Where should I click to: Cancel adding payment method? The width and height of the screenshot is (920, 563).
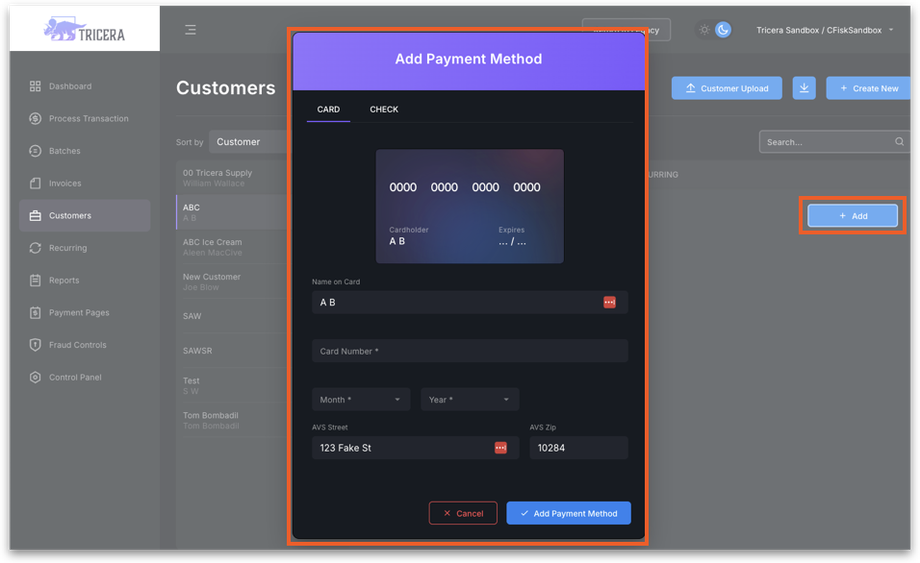point(463,513)
